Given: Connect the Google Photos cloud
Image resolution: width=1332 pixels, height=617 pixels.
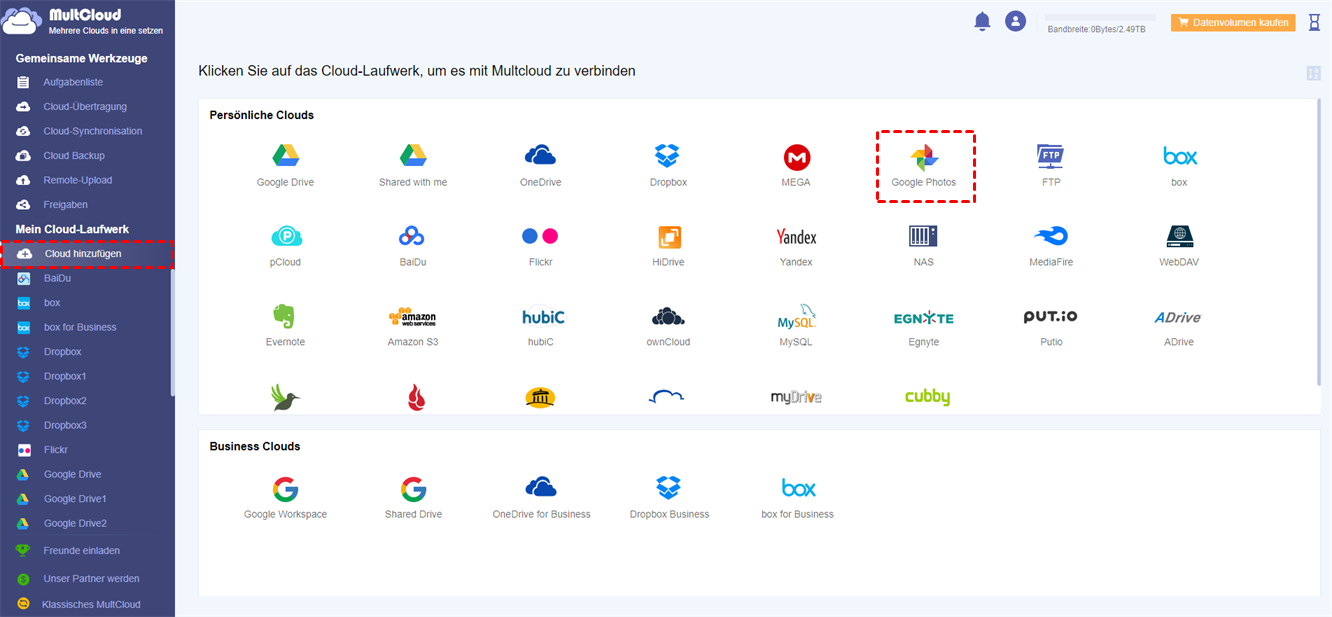Looking at the screenshot, I should coord(924,158).
